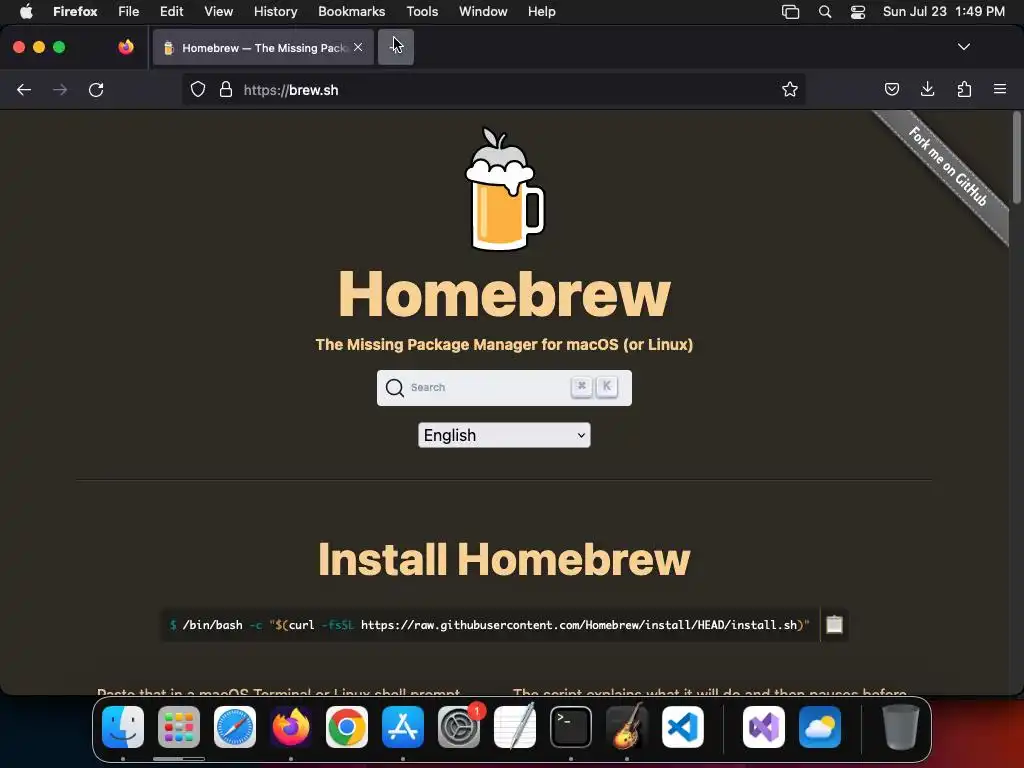Open the Edit menu
Viewport: 1024px width, 768px height.
pyautogui.click(x=172, y=11)
